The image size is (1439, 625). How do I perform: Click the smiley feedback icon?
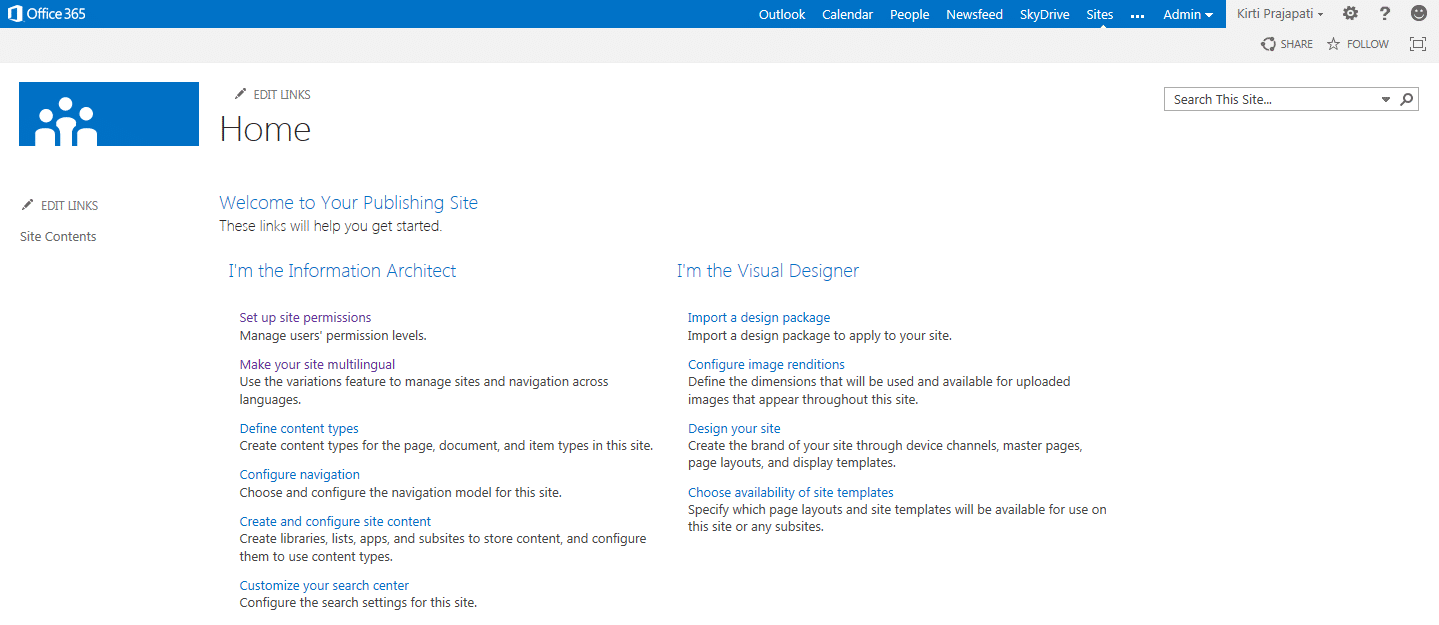[x=1419, y=14]
